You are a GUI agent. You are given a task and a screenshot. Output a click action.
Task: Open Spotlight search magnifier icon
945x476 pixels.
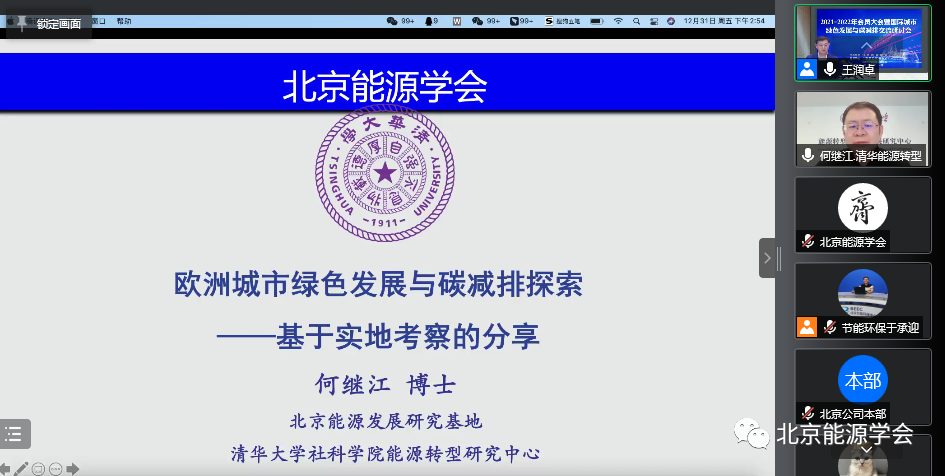pos(636,21)
